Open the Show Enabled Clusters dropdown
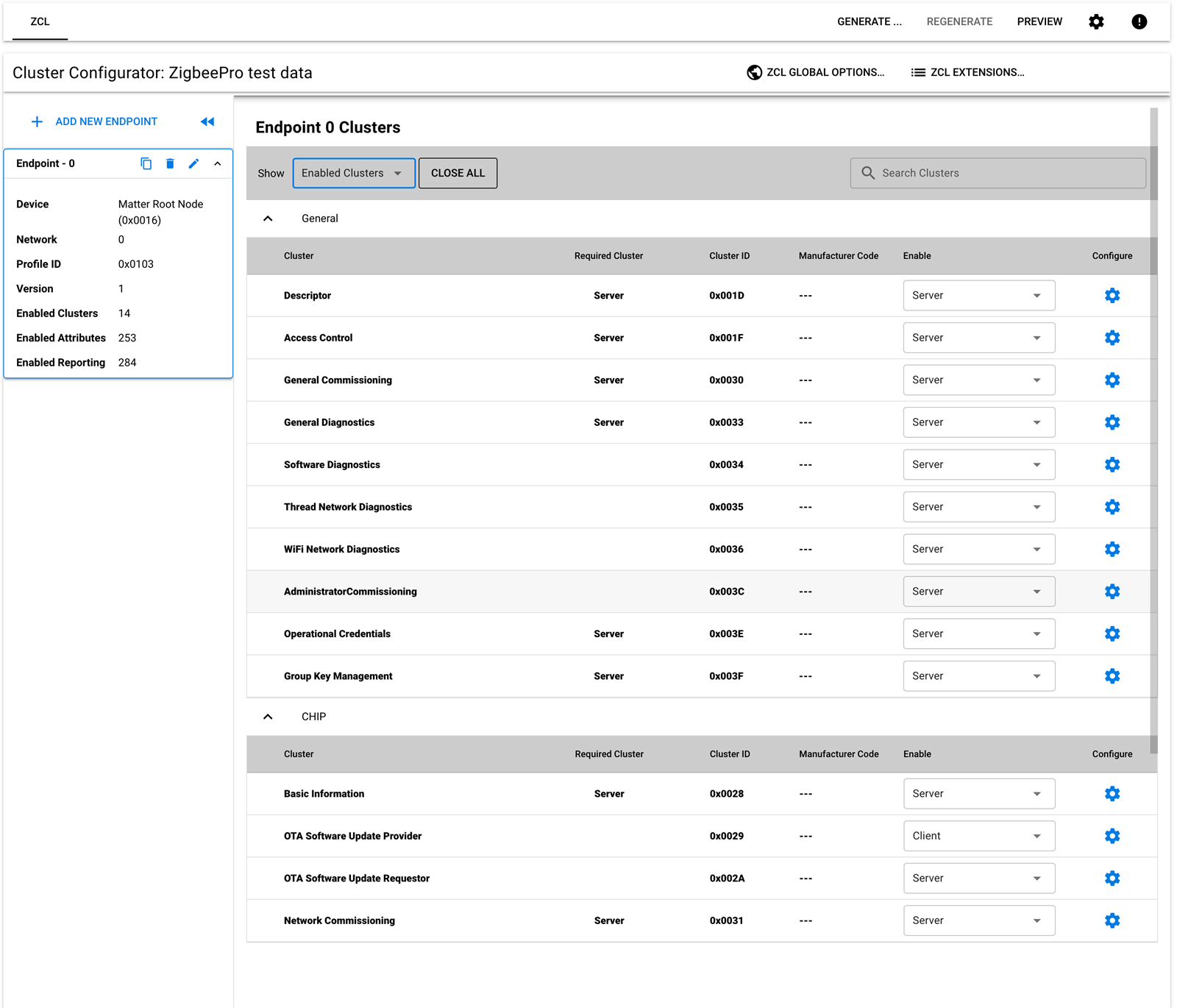This screenshot has width=1177, height=1008. (354, 173)
